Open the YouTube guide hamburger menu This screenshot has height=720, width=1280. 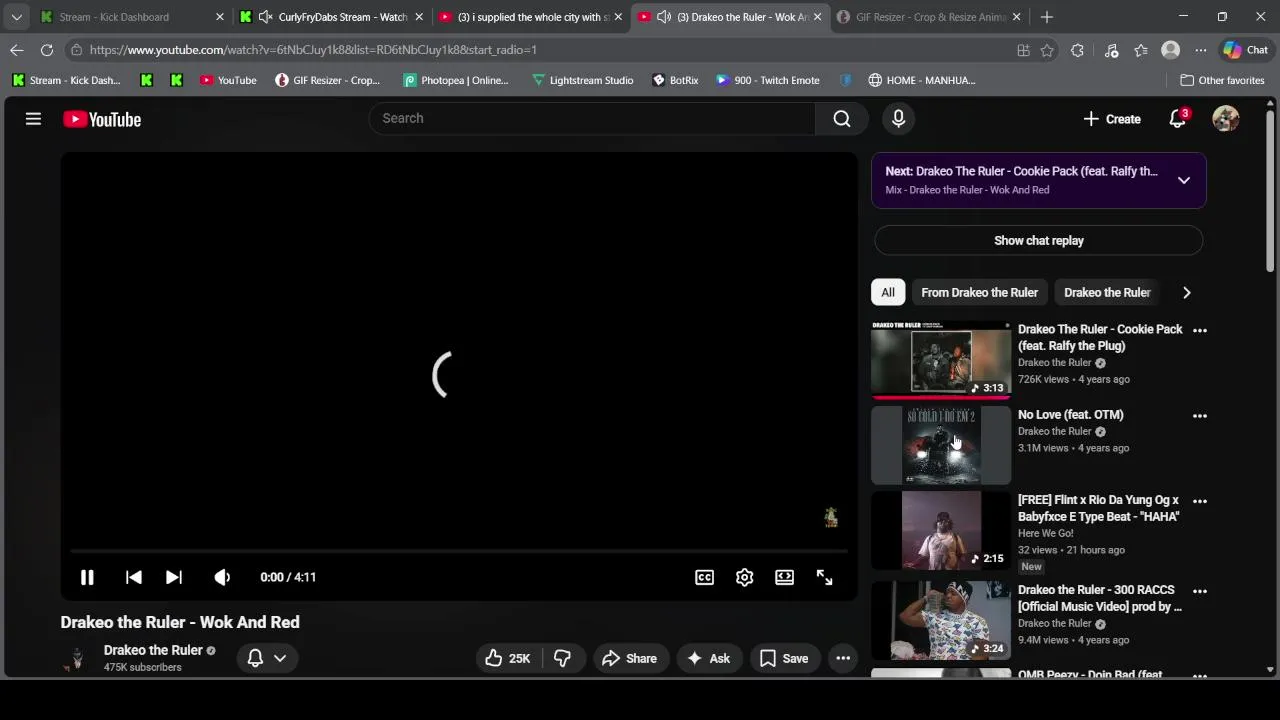point(33,119)
